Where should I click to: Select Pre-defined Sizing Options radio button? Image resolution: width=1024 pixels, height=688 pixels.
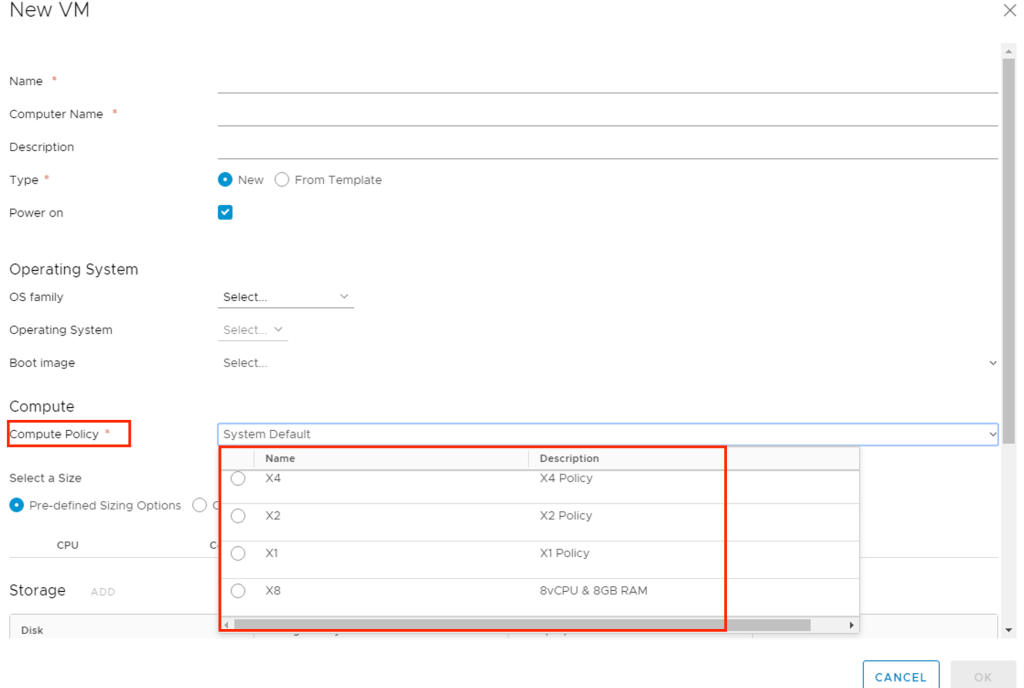17,505
